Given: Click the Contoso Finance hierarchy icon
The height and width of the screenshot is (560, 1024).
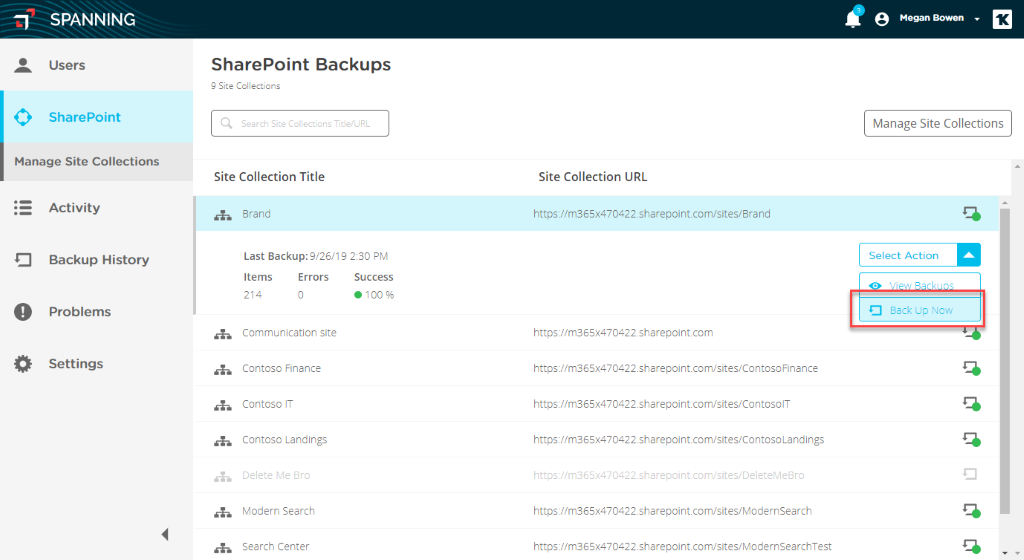Looking at the screenshot, I should [223, 369].
